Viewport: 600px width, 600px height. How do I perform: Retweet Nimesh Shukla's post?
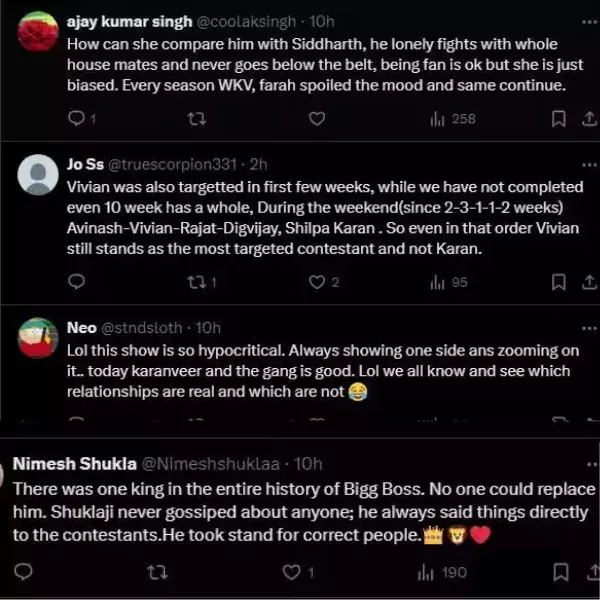156,572
